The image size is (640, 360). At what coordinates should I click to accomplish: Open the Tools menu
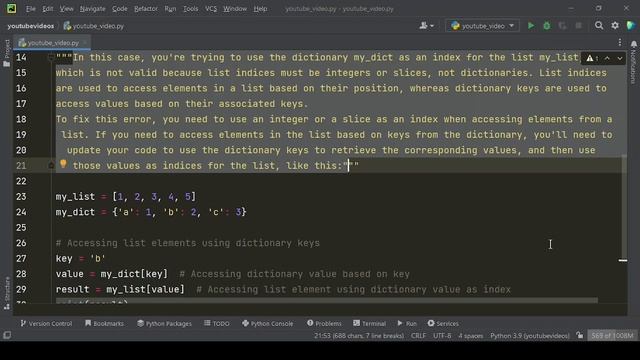click(x=190, y=9)
